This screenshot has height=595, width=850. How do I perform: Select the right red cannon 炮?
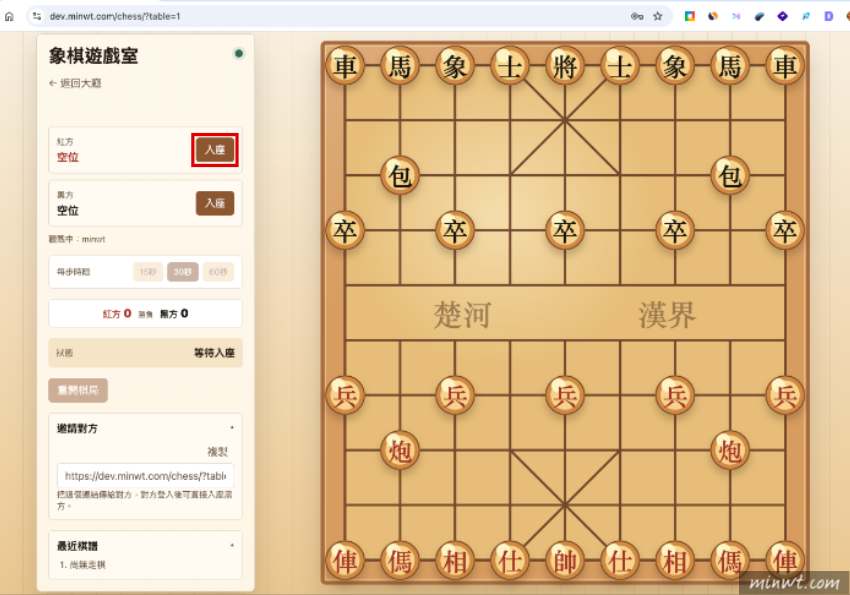coord(730,450)
